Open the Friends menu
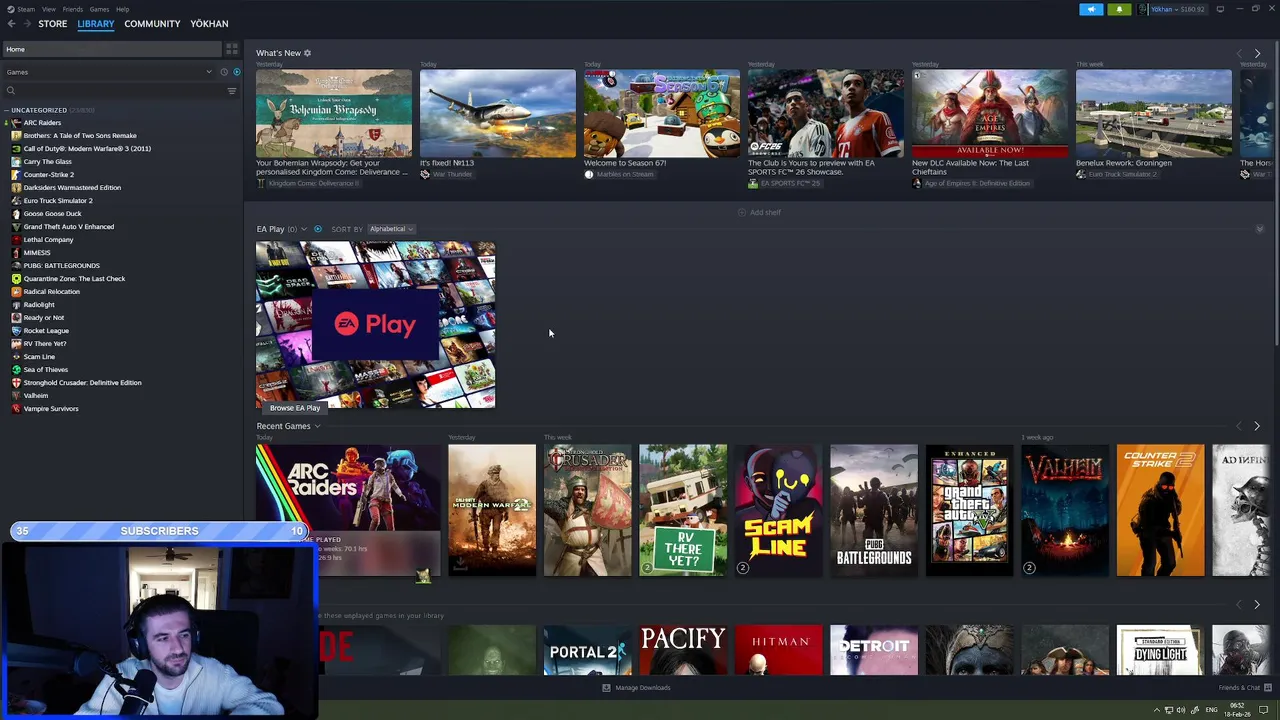 pos(73,9)
